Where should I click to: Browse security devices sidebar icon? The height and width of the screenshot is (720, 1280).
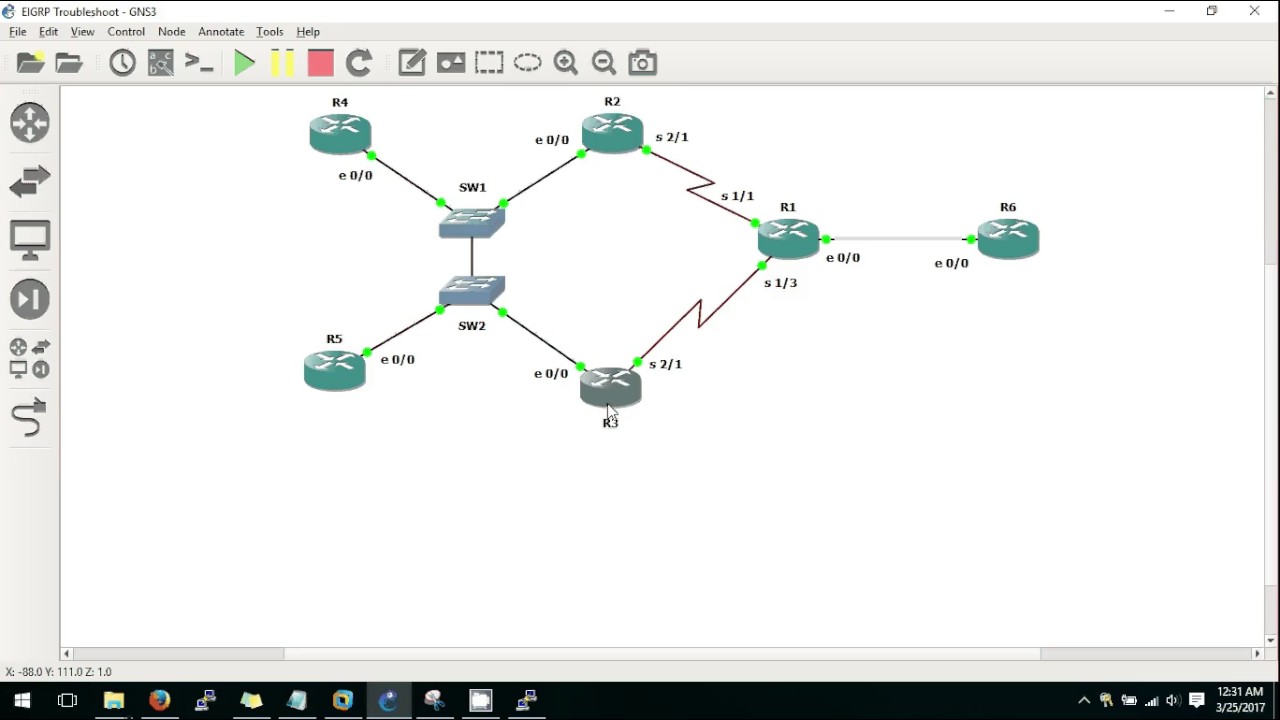(30, 299)
